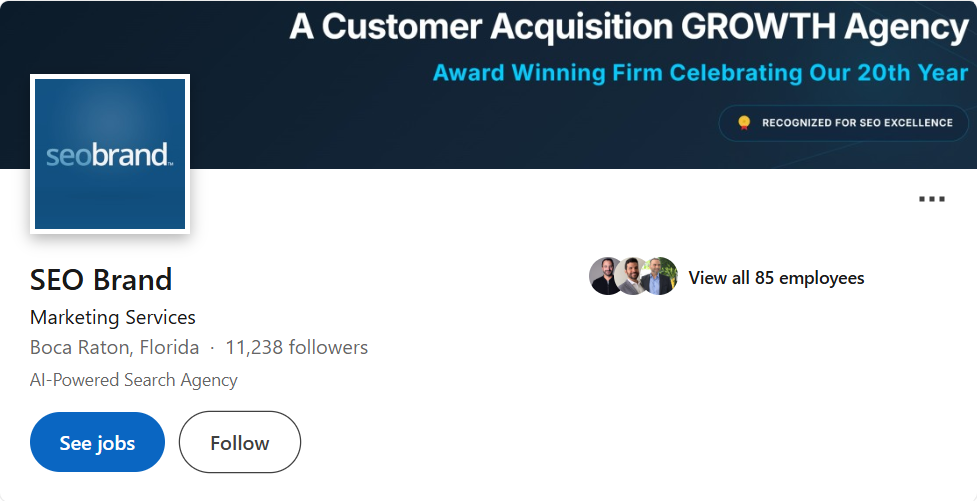Screen dimensions: 977x501
Task: Click 'Customer Acquisition' in the banner headline
Action: click(484, 28)
